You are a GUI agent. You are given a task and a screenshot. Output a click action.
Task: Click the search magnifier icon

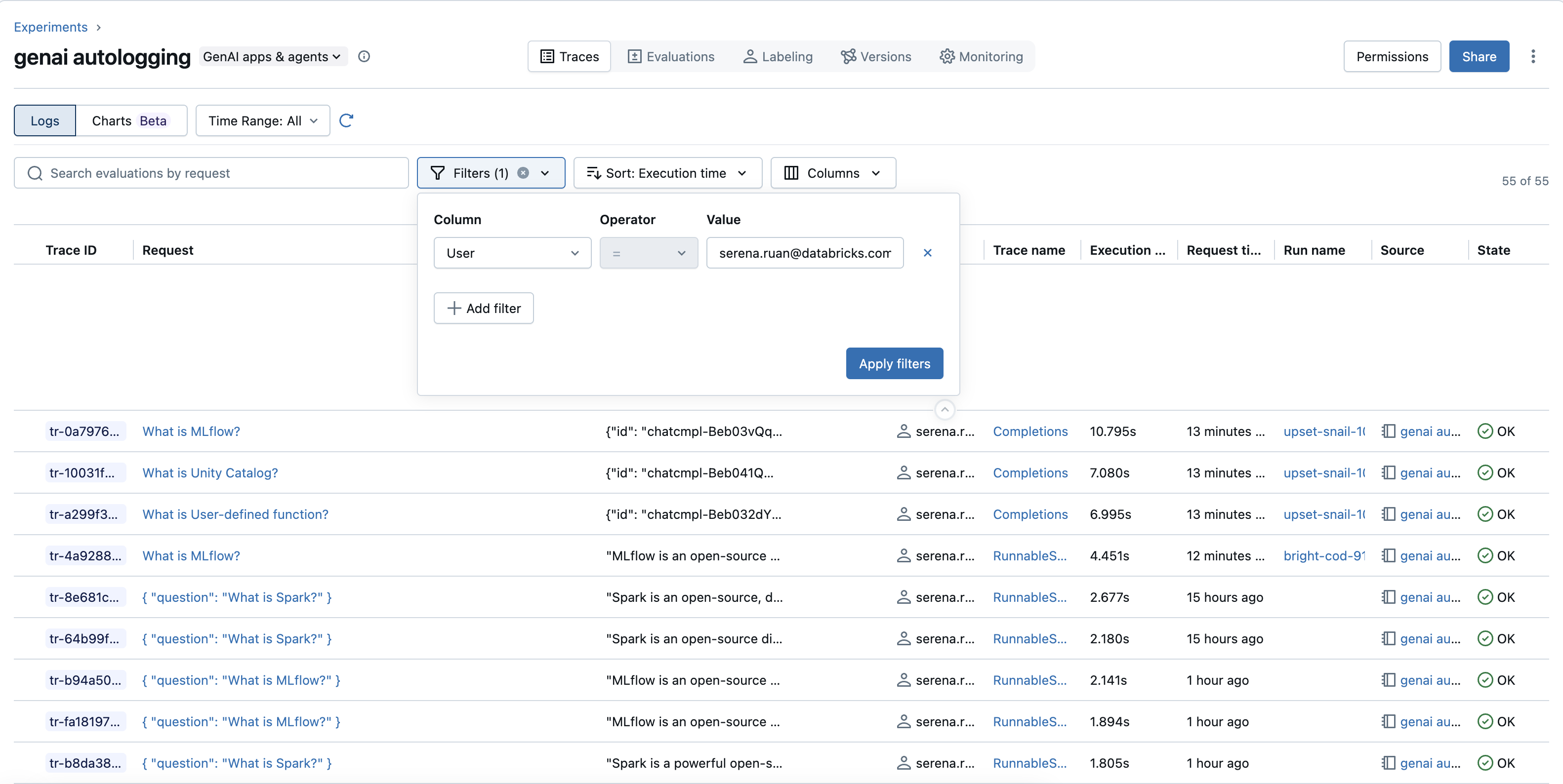(35, 173)
